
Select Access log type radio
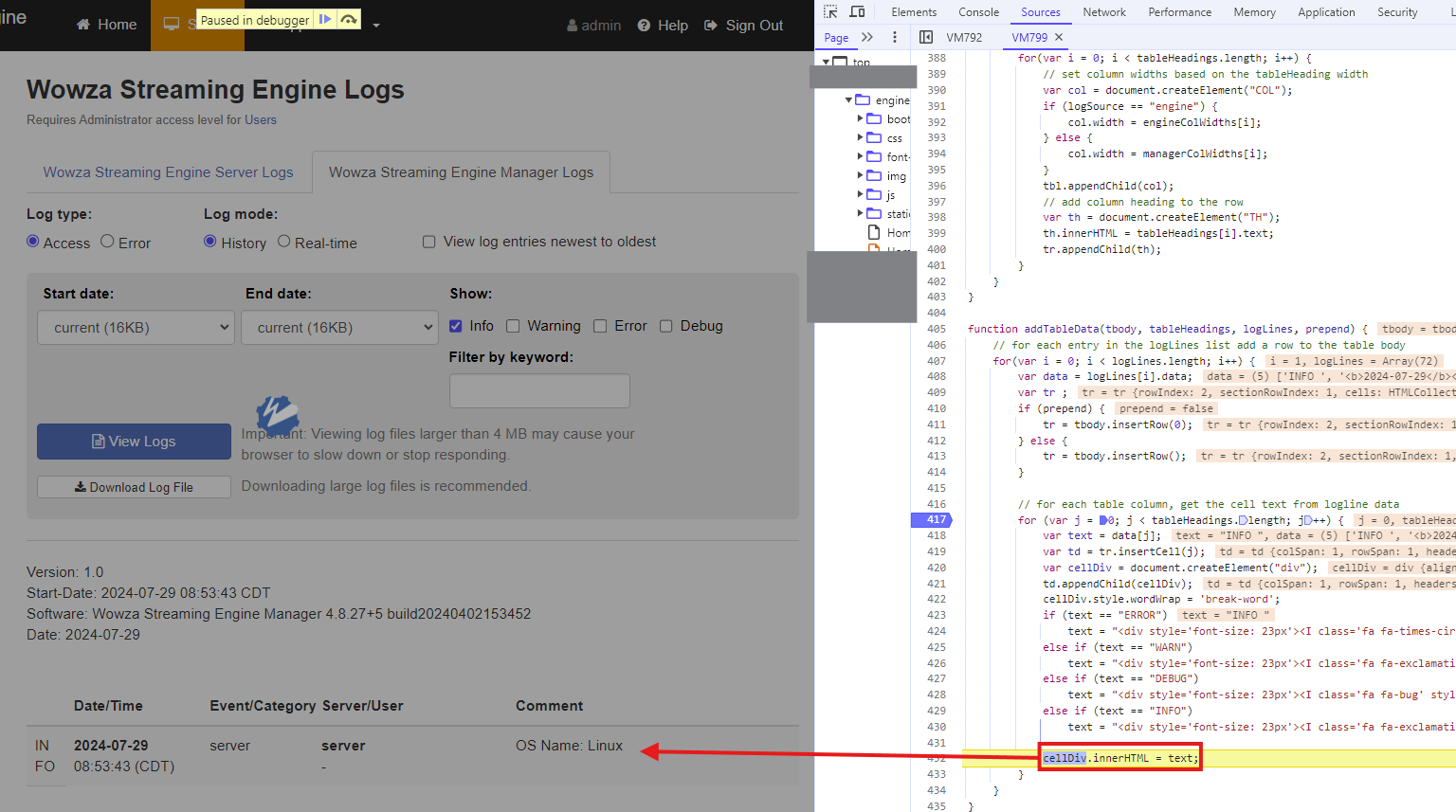(x=33, y=242)
